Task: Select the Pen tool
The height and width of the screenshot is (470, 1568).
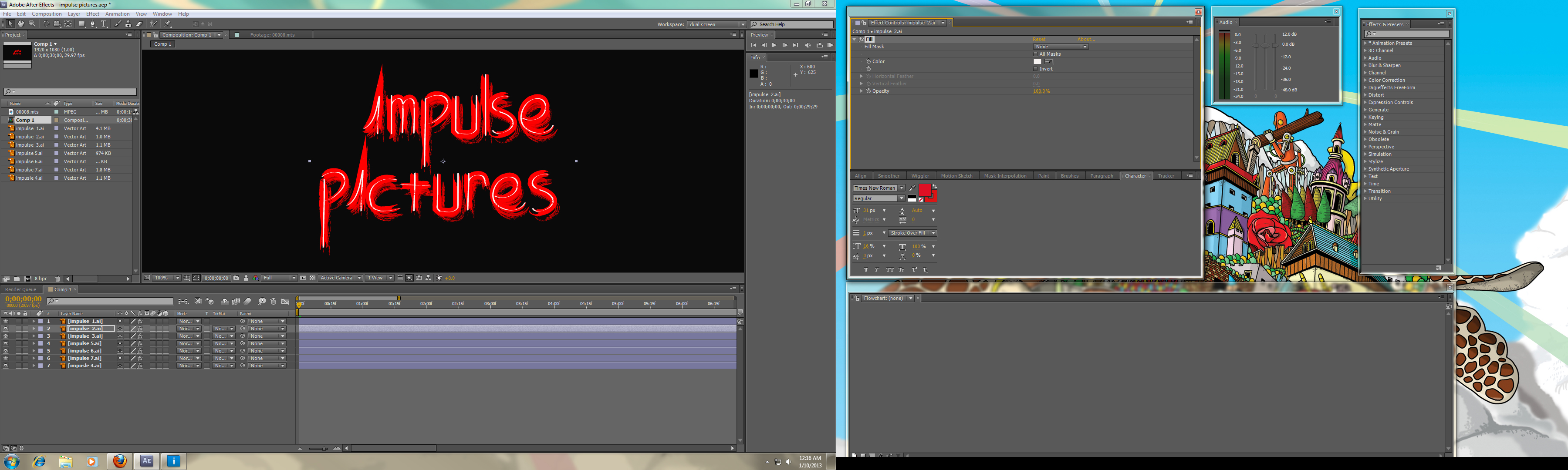Action: click(x=92, y=23)
